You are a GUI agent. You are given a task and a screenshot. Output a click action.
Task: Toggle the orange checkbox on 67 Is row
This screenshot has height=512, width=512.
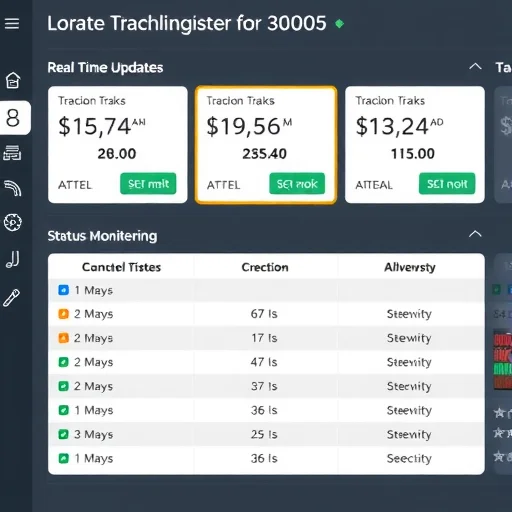pyautogui.click(x=63, y=314)
